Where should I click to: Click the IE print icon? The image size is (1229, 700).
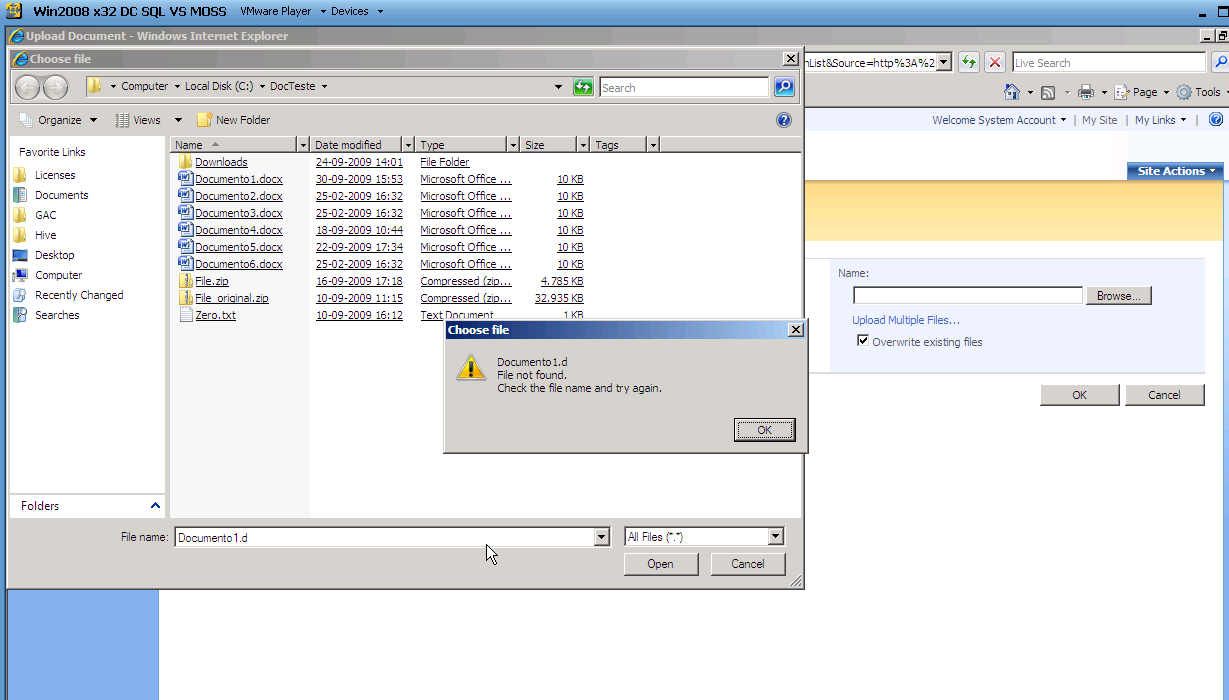[1086, 92]
